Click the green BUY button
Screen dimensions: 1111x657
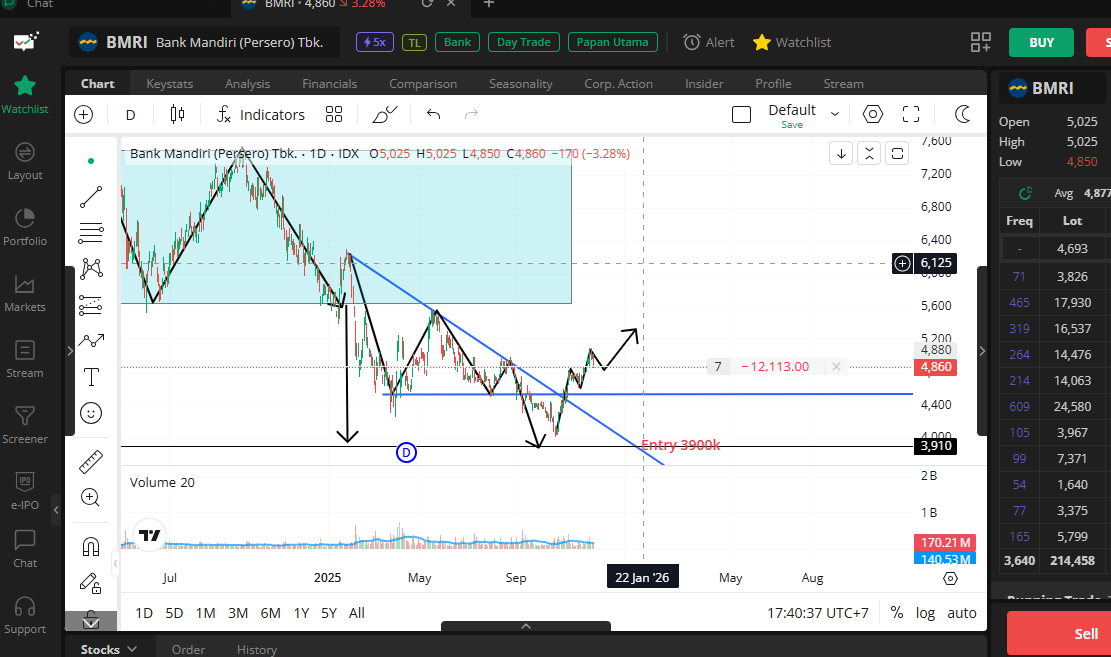tap(1042, 43)
